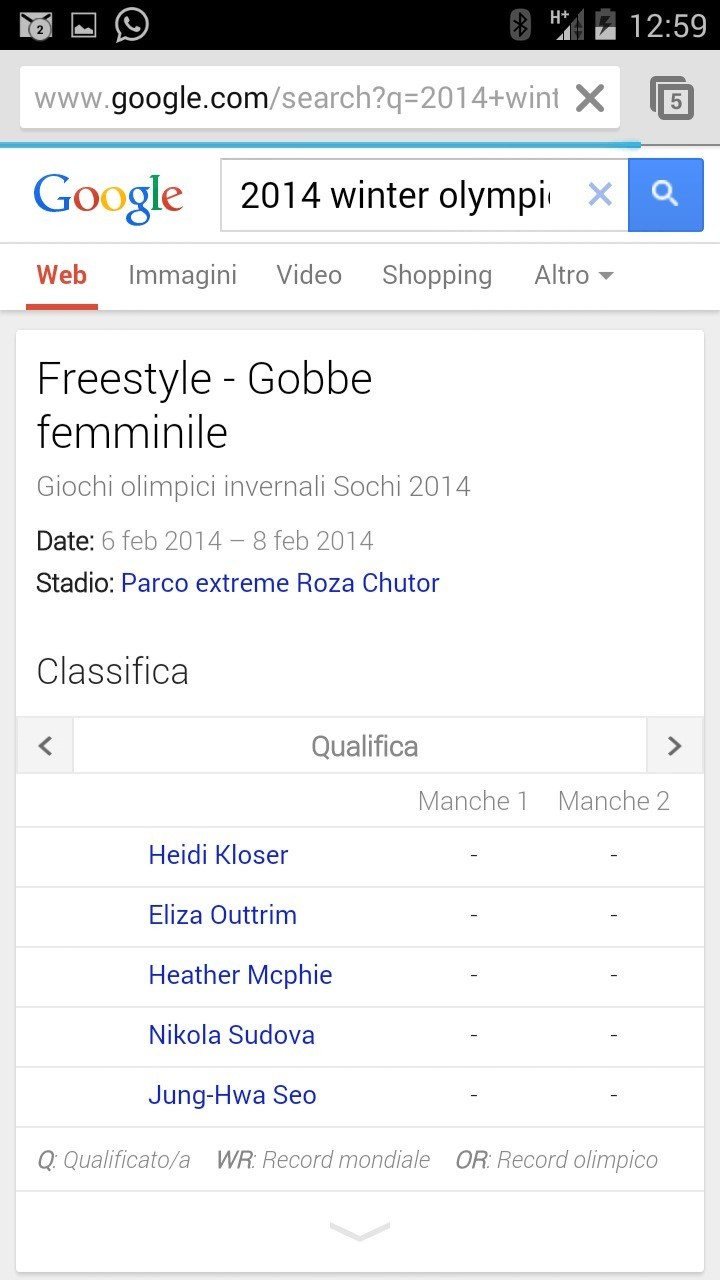Open the Jung-Hwa Seo athlete link
The height and width of the screenshot is (1280, 720).
tap(232, 1095)
